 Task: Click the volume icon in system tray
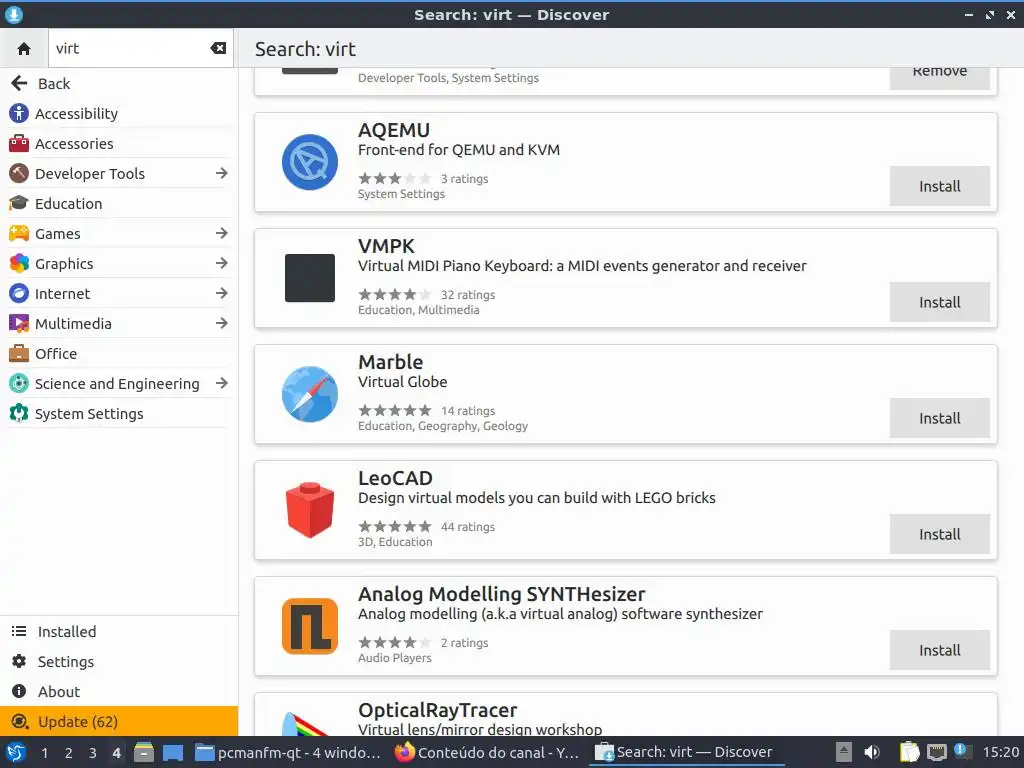click(x=872, y=752)
